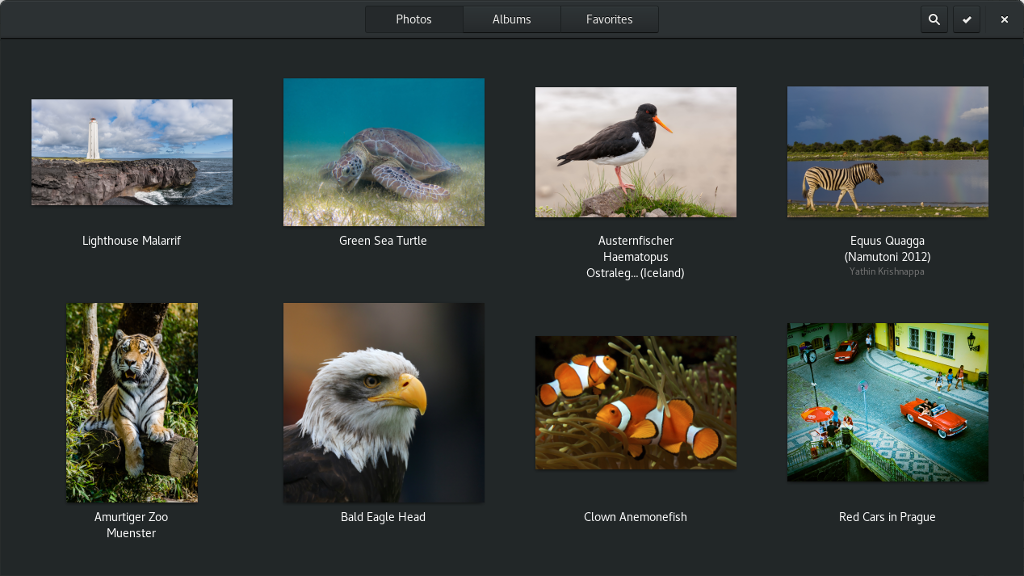Open the Favorites tab

point(609,19)
